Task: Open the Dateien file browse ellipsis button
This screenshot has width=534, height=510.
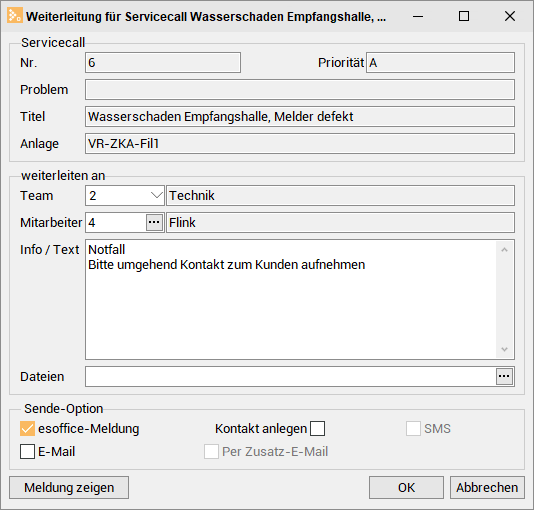Action: (x=504, y=377)
